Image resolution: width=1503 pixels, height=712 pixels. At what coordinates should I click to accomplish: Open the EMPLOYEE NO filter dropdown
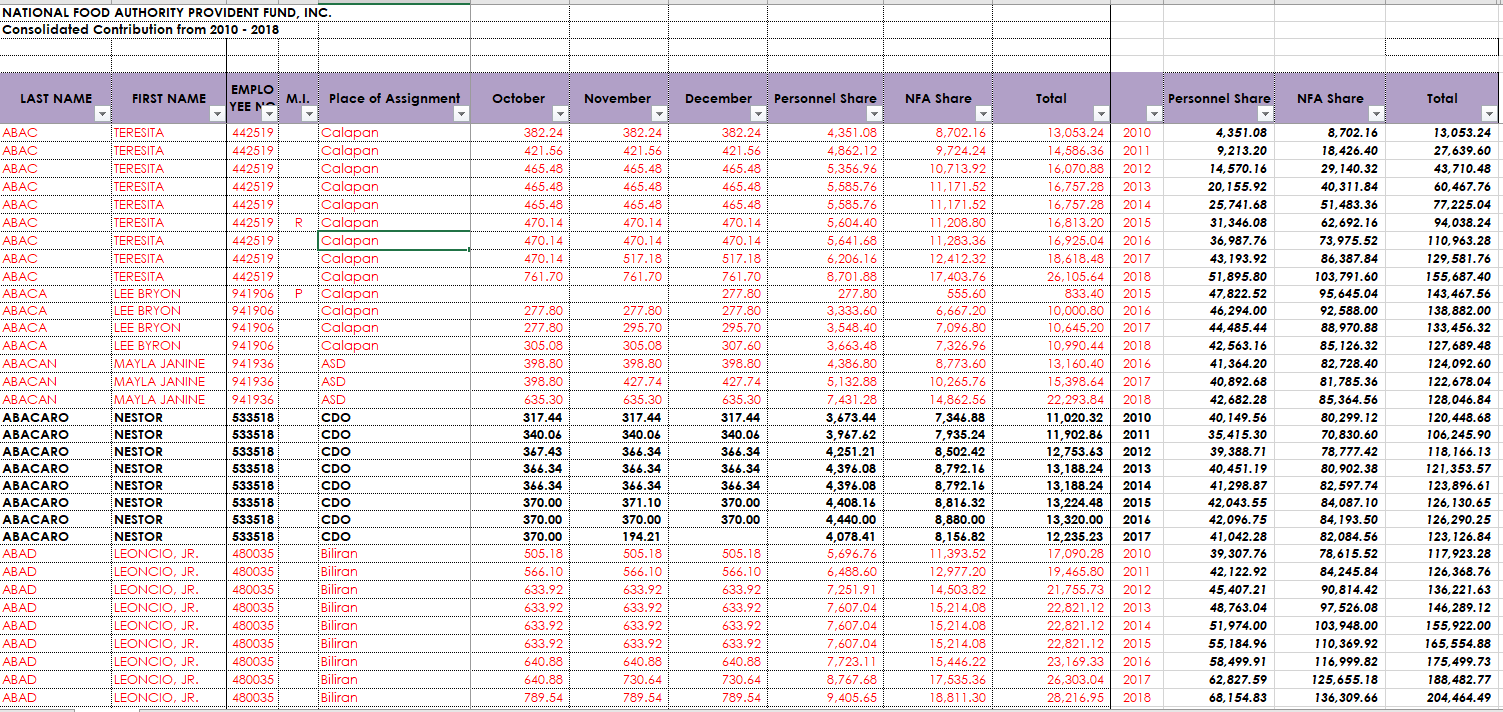[x=269, y=115]
